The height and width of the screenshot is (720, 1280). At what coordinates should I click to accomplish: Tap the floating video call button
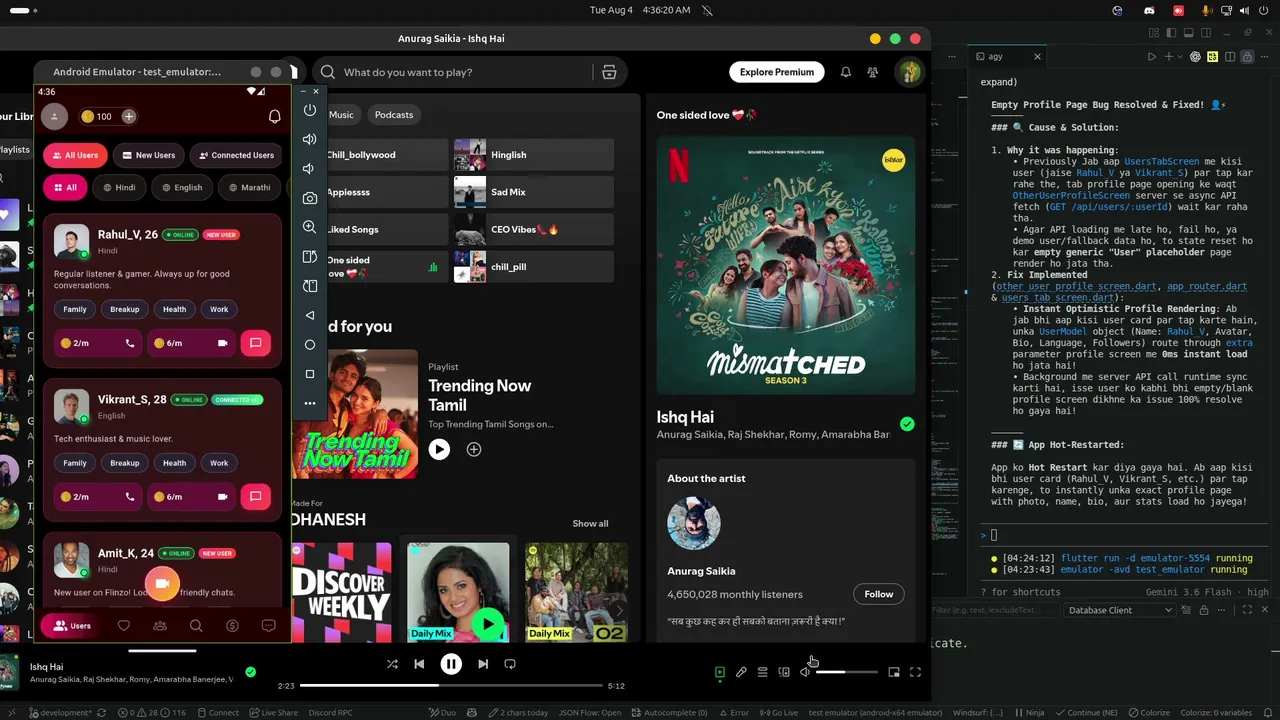click(162, 584)
